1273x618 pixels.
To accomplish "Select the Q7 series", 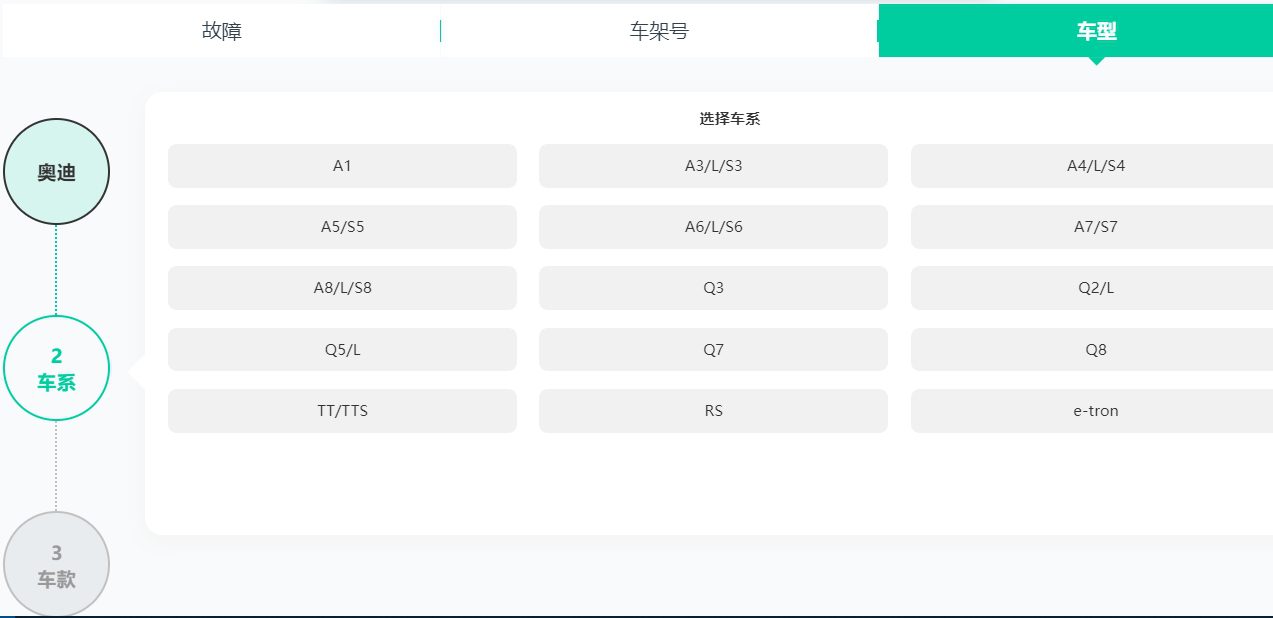I will [x=713, y=349].
